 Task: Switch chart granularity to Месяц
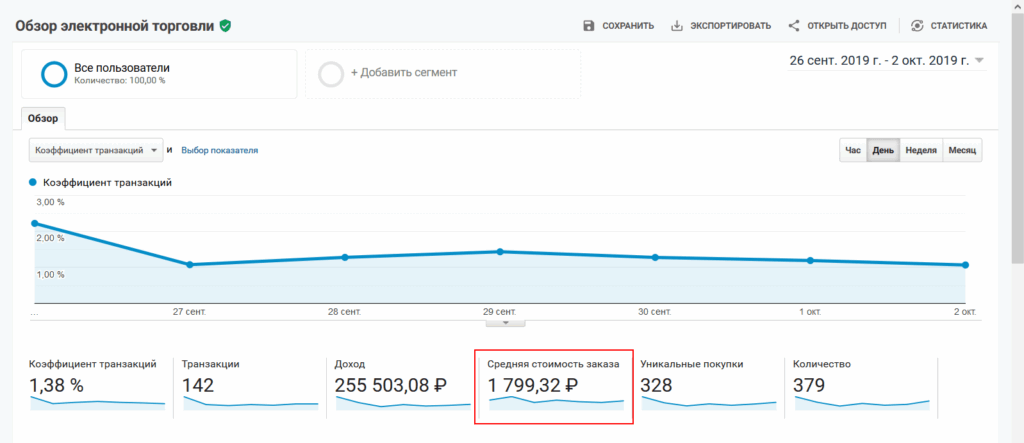coord(963,150)
